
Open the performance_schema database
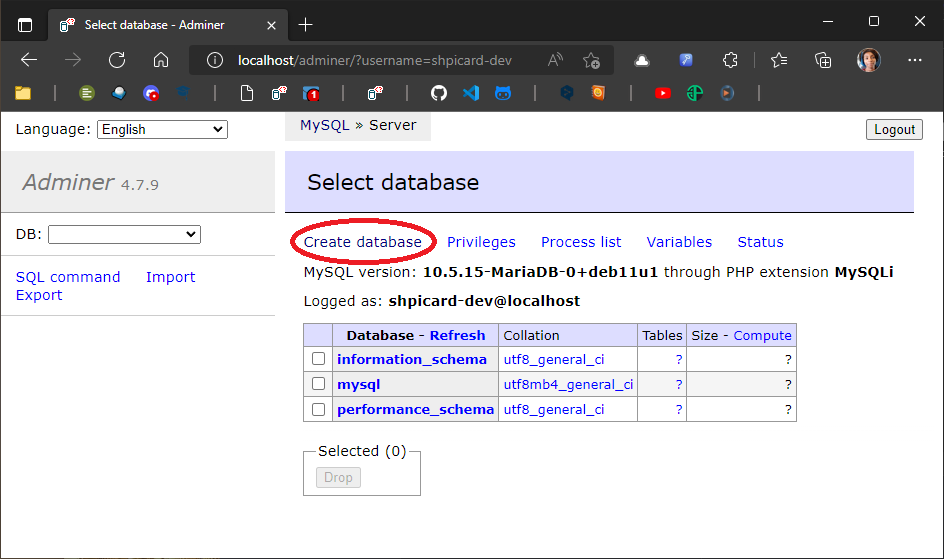[x=415, y=409]
